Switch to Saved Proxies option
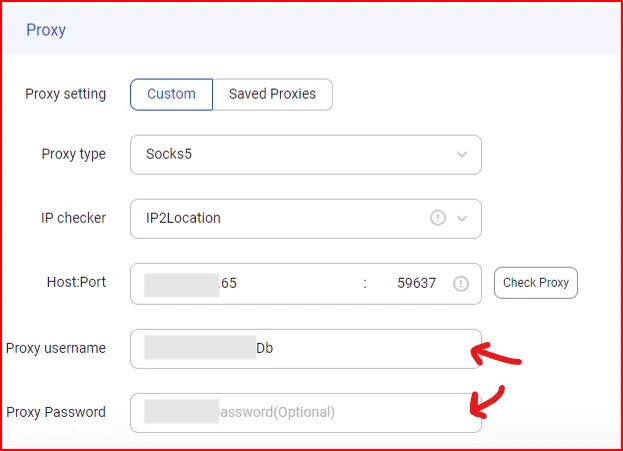The height and width of the screenshot is (451, 623). pos(273,94)
